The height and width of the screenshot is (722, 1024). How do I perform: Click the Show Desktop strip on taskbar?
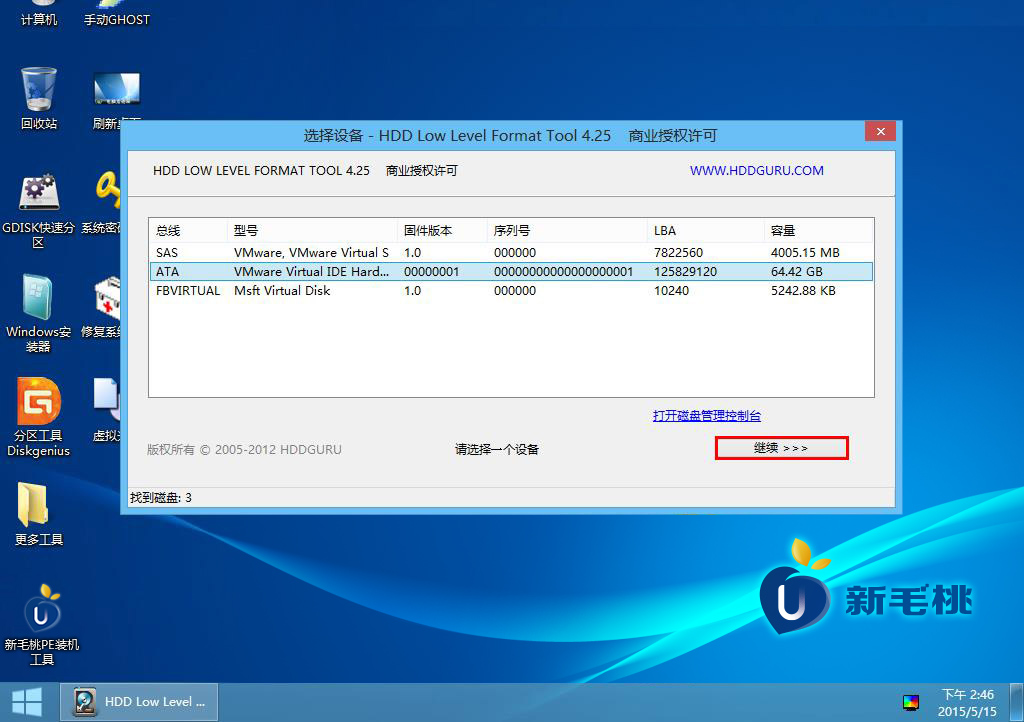1017,702
